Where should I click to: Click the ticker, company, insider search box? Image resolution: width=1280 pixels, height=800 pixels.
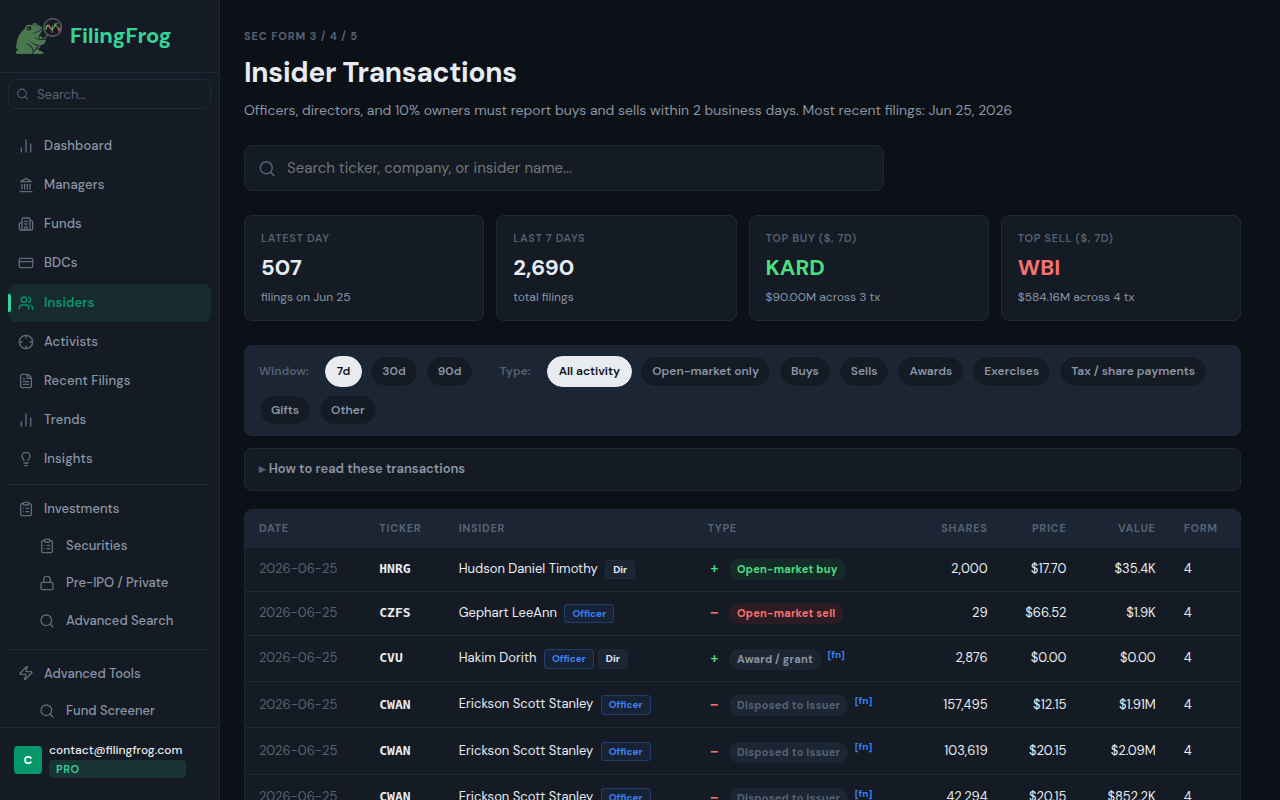point(564,168)
